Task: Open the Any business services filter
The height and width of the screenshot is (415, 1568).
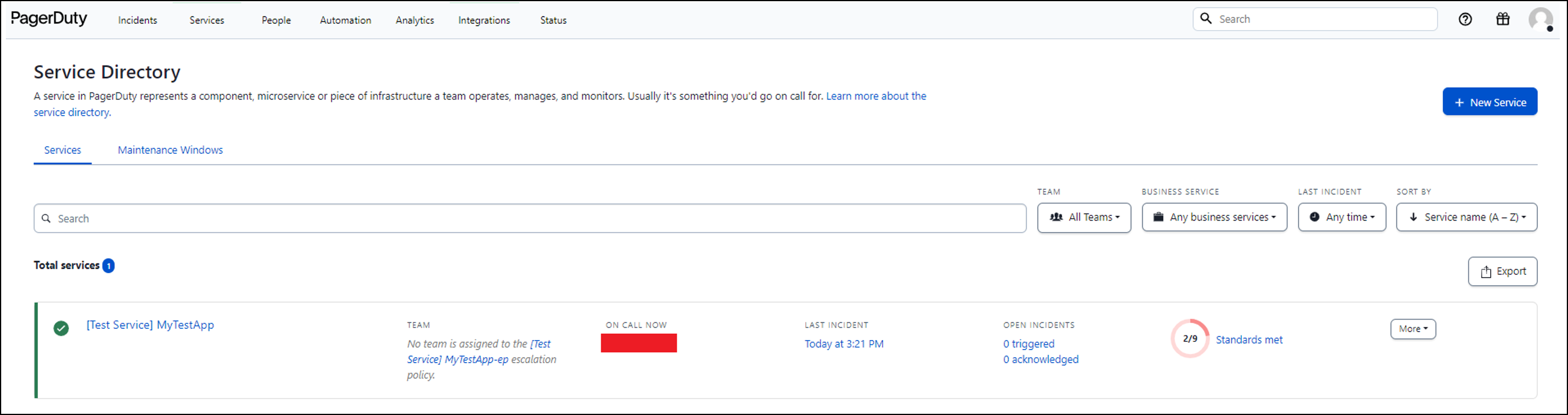Action: point(1213,218)
